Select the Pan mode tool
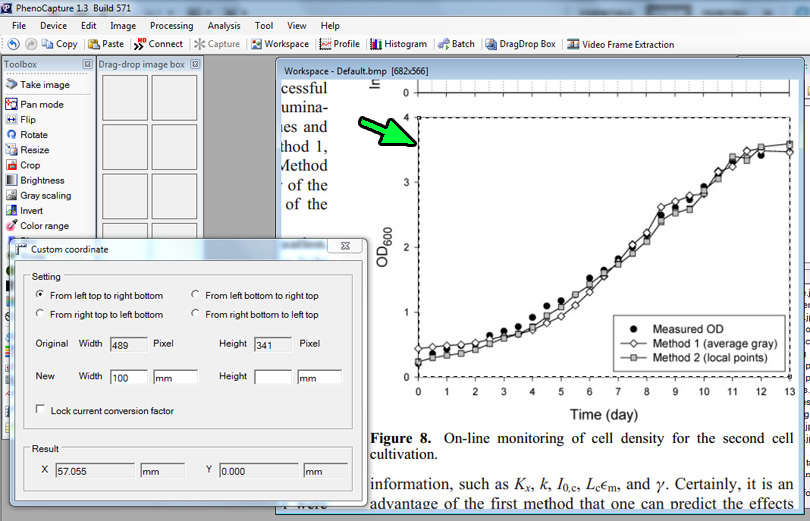 click(x=41, y=104)
